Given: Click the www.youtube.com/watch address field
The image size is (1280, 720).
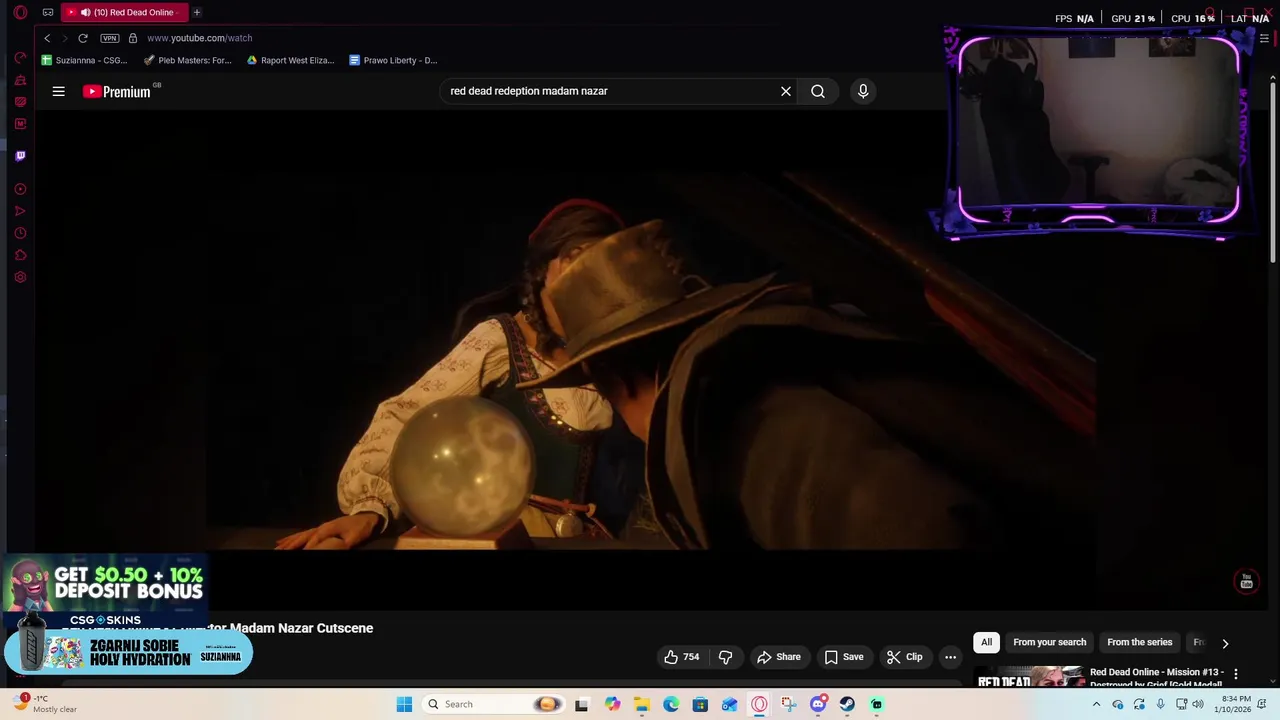Looking at the screenshot, I should tap(199, 38).
